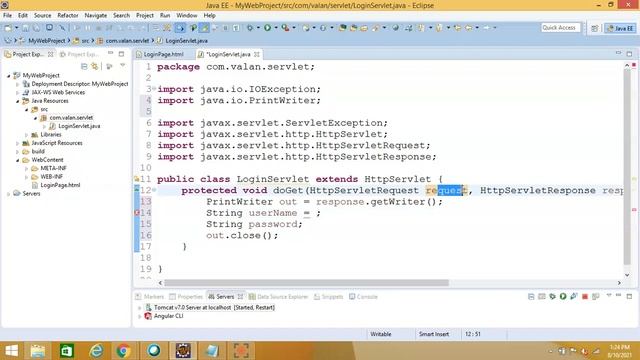Switch to the Markers tab
This screenshot has height=360, width=640.
(149, 297)
